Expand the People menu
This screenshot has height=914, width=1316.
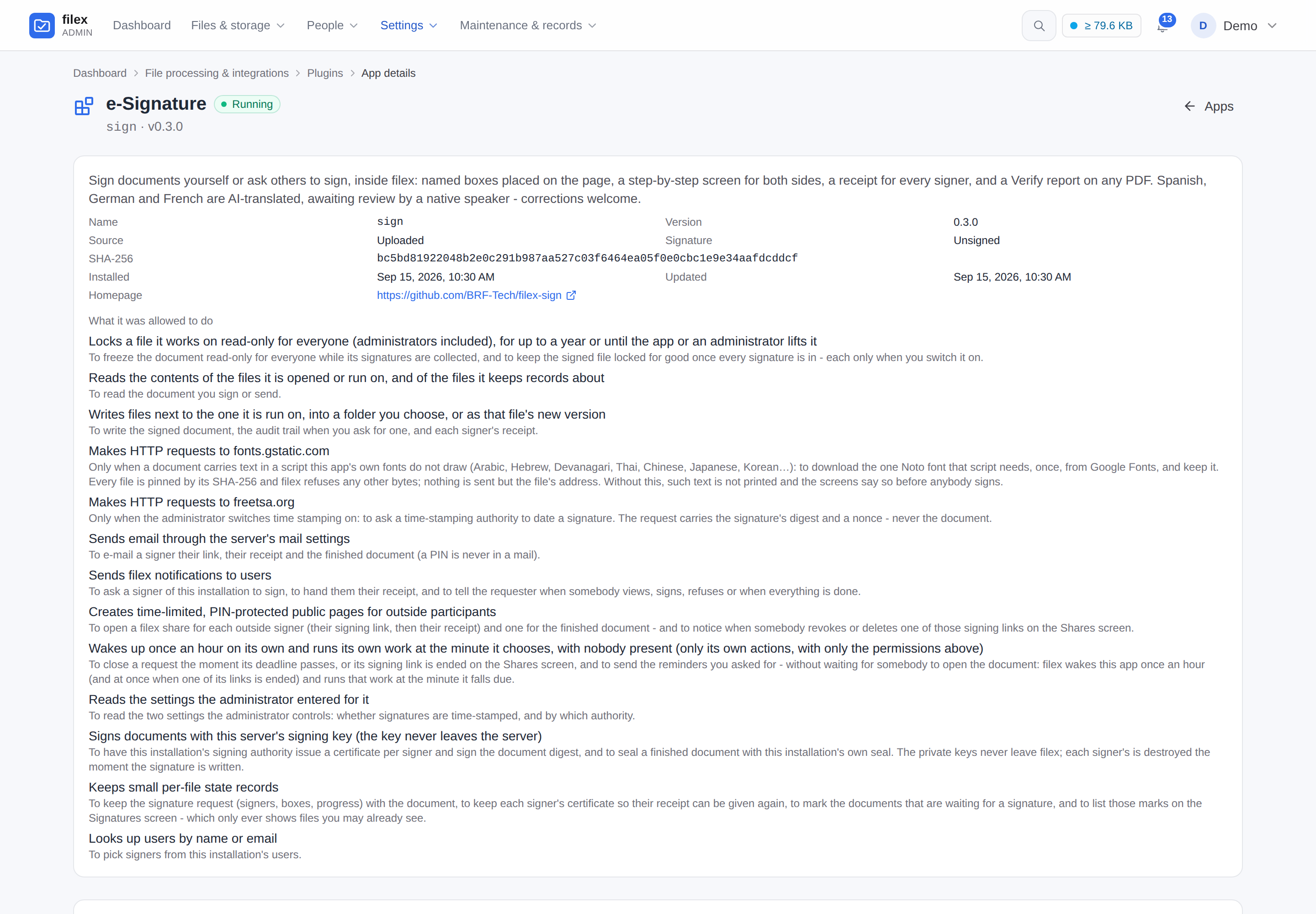332,25
